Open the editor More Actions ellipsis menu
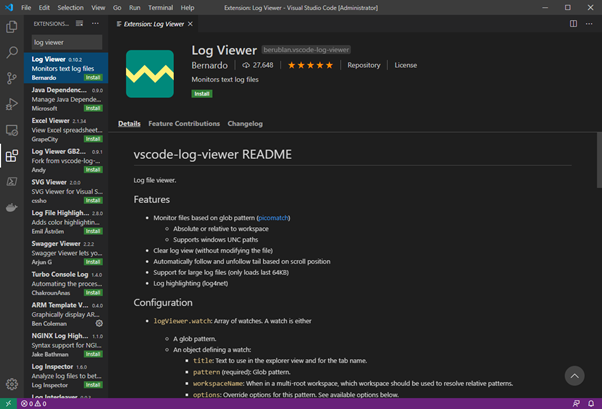Viewport: 602px width, 409px height. coord(591,22)
